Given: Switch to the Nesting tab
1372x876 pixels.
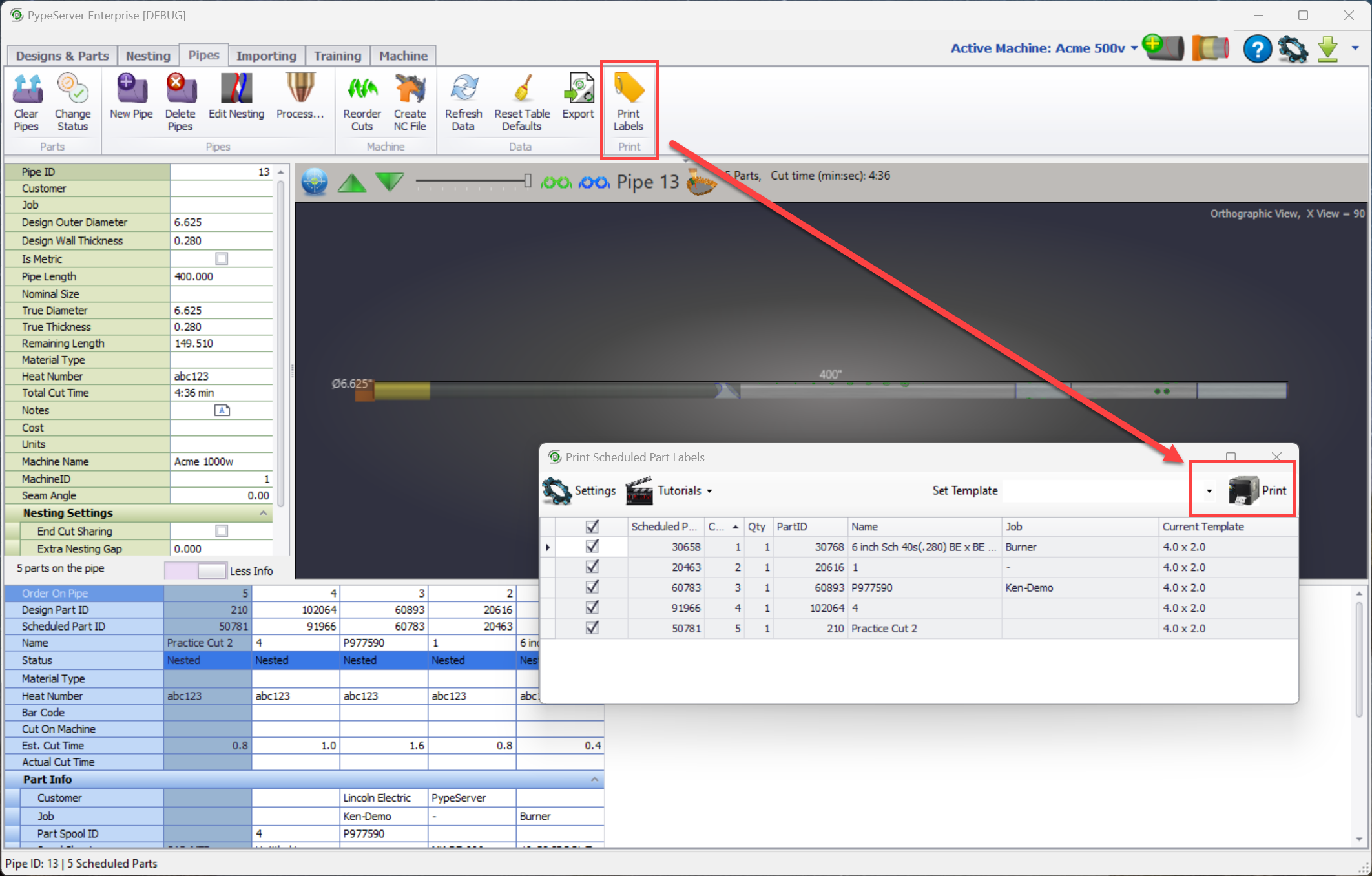Looking at the screenshot, I should 147,56.
